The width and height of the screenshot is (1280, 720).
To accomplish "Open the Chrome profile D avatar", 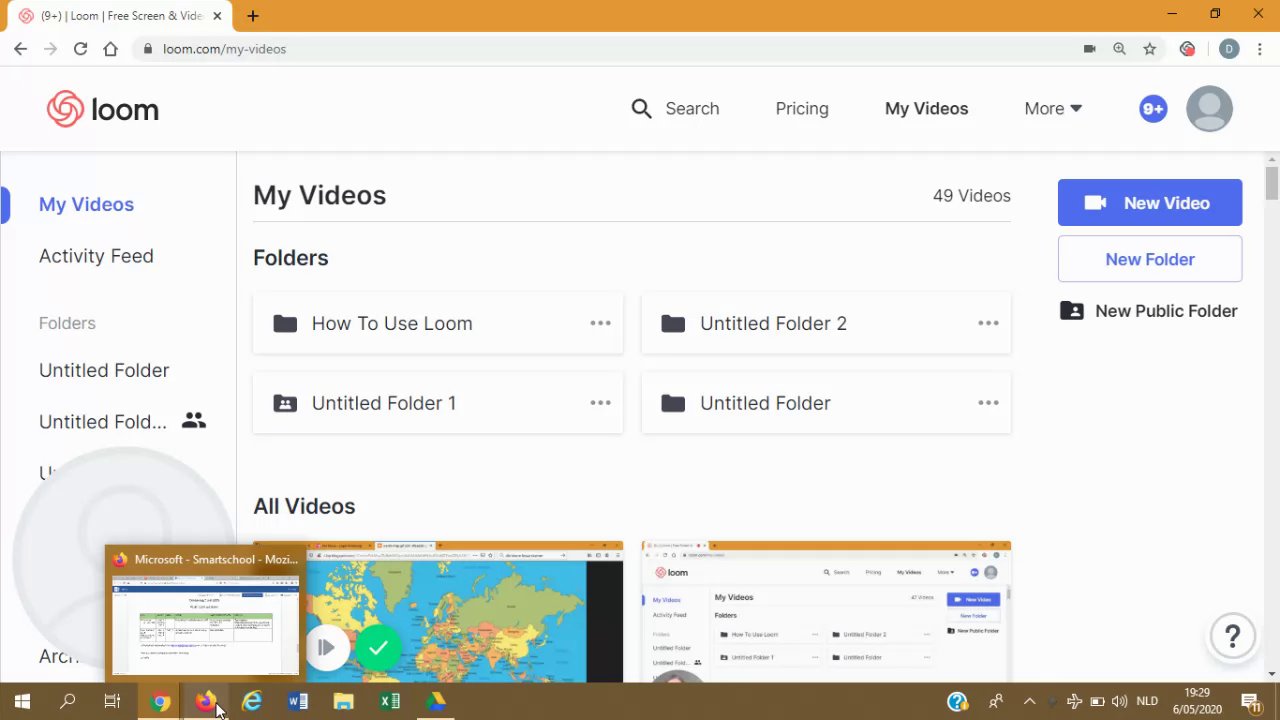I will pyautogui.click(x=1229, y=49).
